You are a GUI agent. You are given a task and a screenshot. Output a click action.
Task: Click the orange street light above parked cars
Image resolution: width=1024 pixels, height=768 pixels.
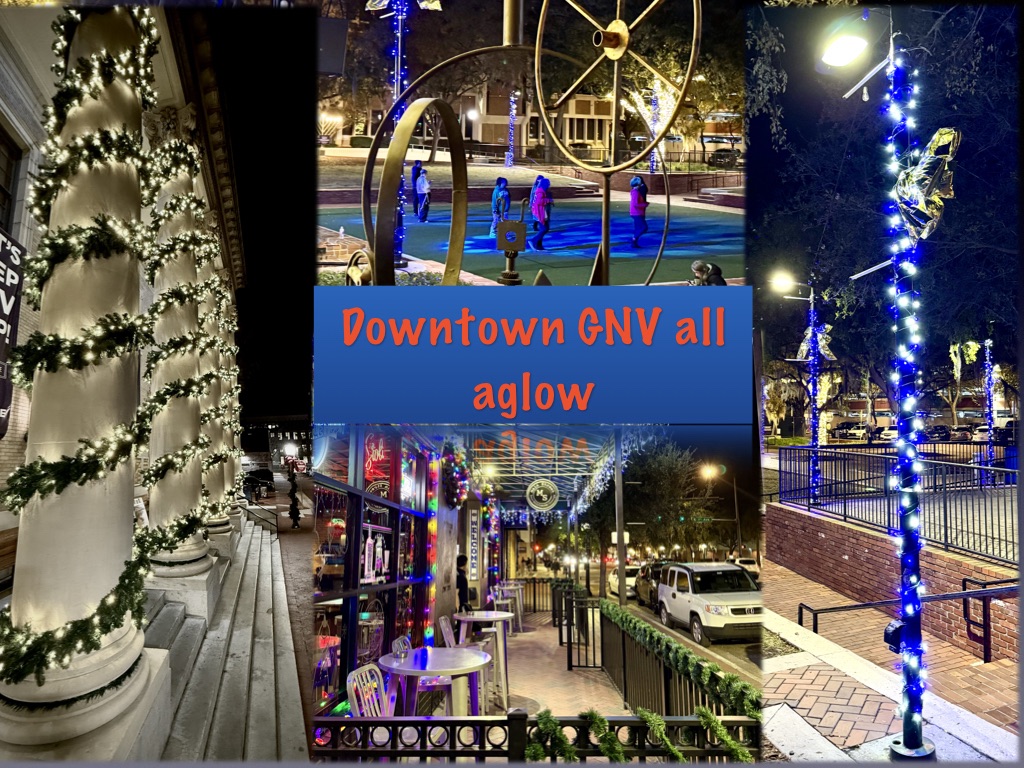(x=710, y=471)
